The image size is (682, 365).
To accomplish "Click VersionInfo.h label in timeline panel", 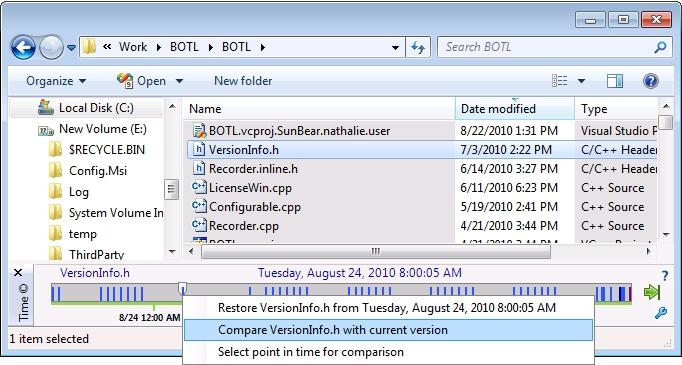I will [94, 273].
